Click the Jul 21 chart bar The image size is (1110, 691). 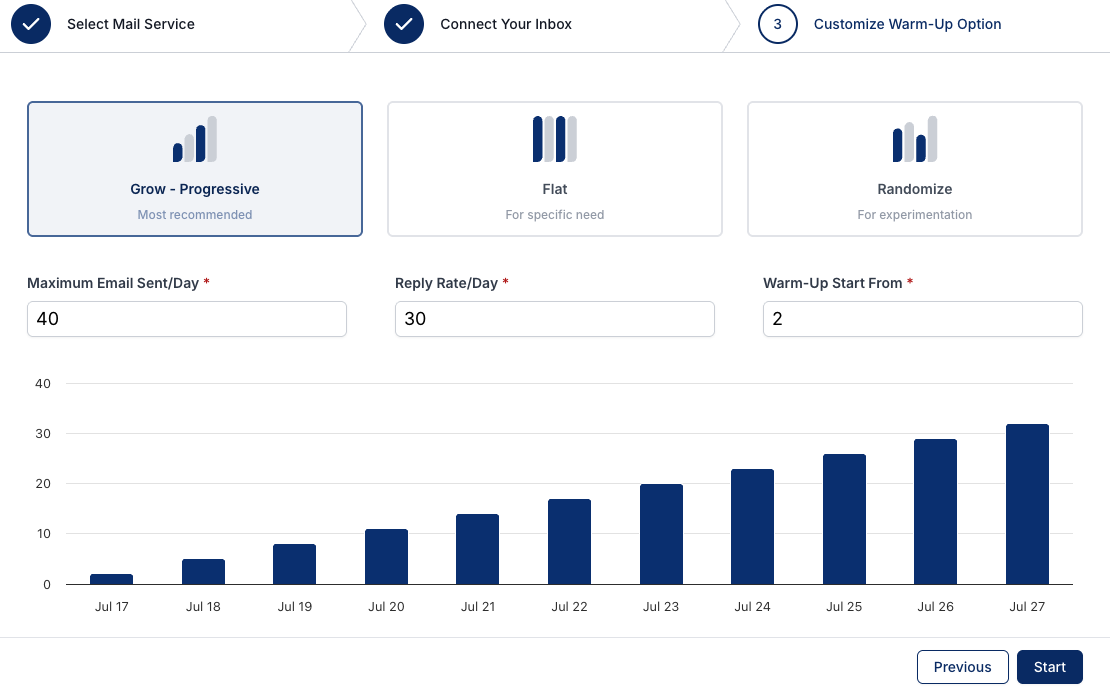[478, 549]
